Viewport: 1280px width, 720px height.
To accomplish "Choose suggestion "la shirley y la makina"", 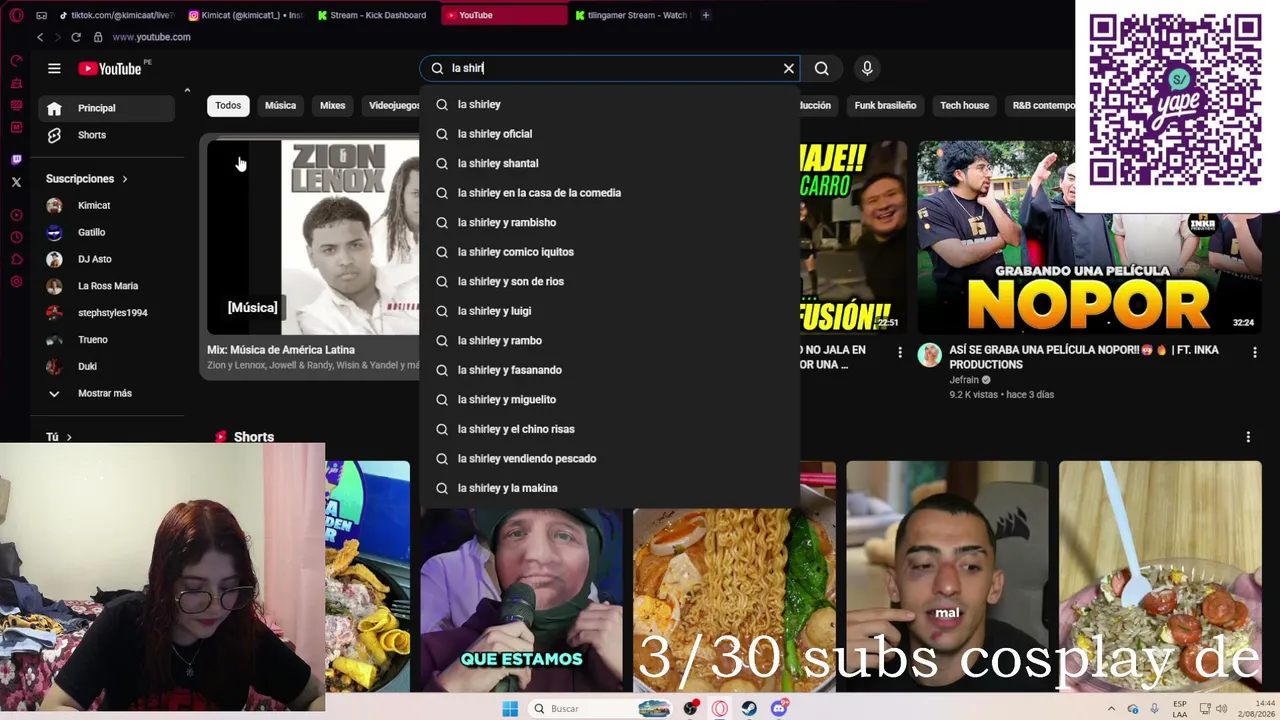I will pos(610,488).
